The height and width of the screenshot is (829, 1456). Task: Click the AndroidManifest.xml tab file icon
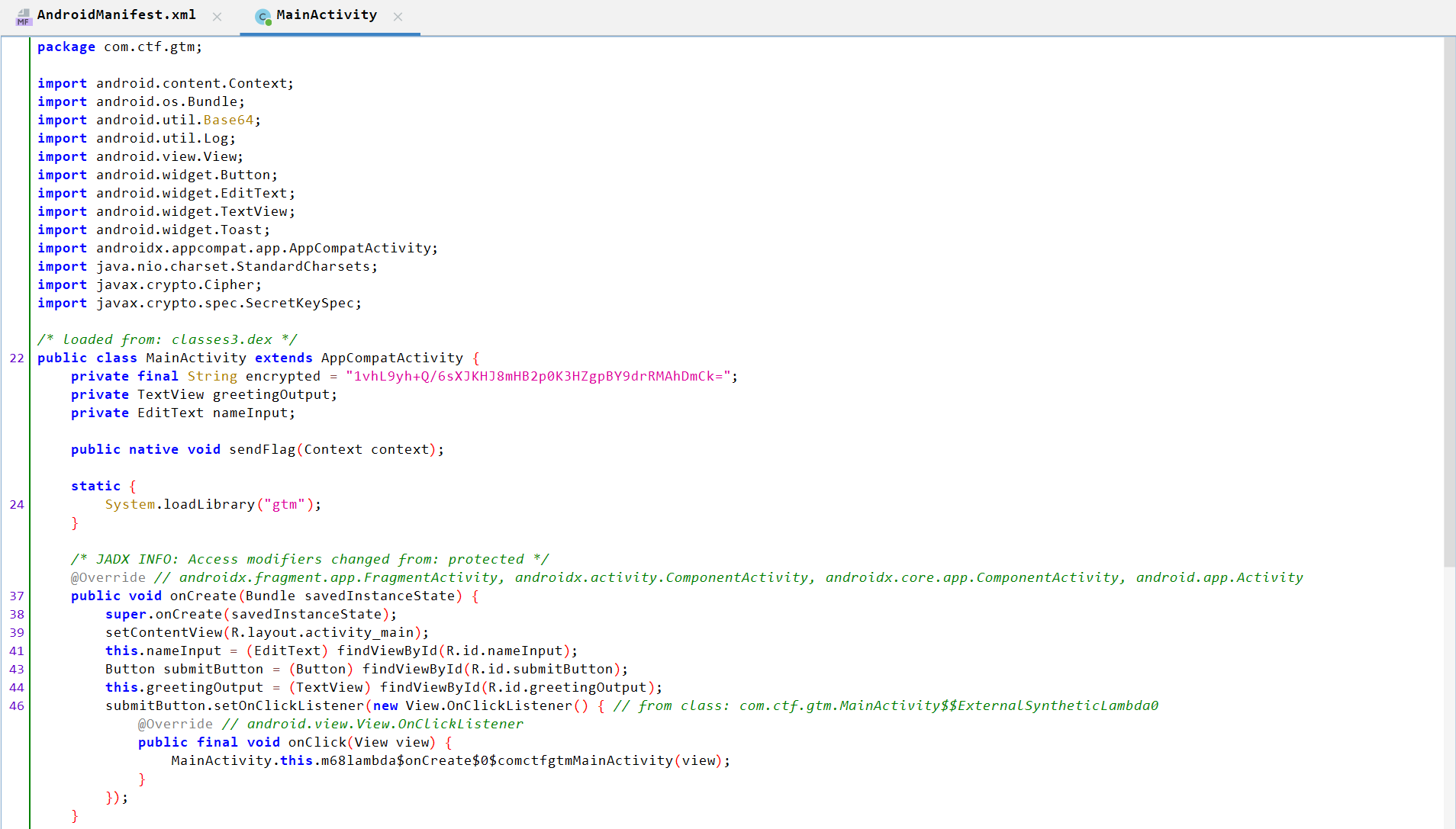pyautogui.click(x=24, y=16)
